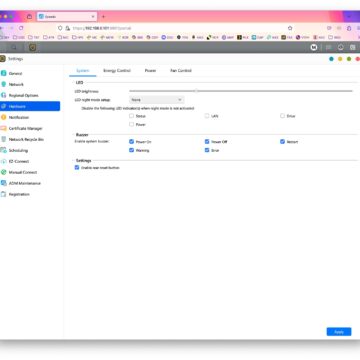Check the Power LED indicator checkbox

131,124
